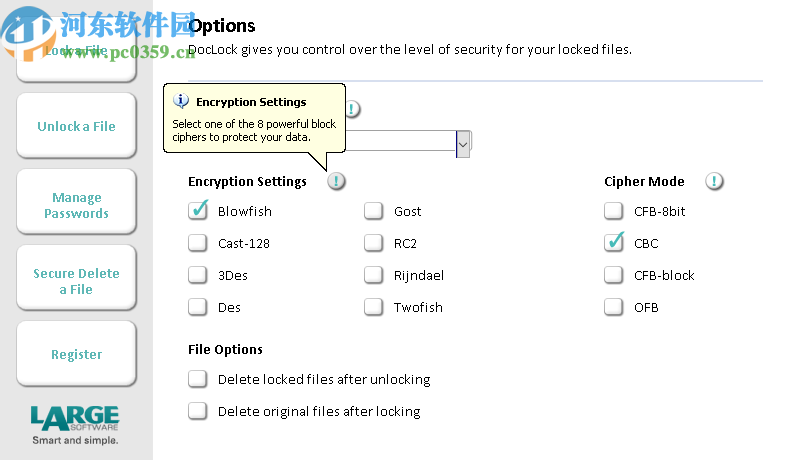This screenshot has height=460, width=796.
Task: Select OFB cipher mode
Action: click(x=614, y=307)
